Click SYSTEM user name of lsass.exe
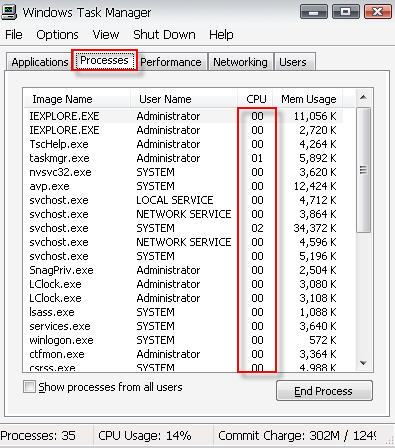The image size is (395, 448). point(155,312)
